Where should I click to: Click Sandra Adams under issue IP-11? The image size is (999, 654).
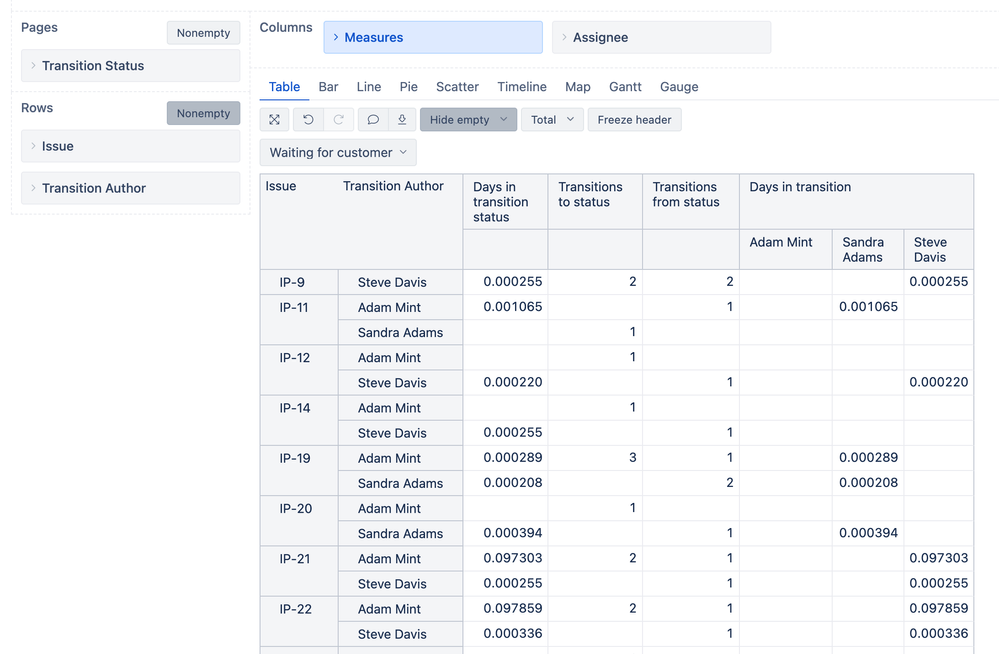coord(400,333)
